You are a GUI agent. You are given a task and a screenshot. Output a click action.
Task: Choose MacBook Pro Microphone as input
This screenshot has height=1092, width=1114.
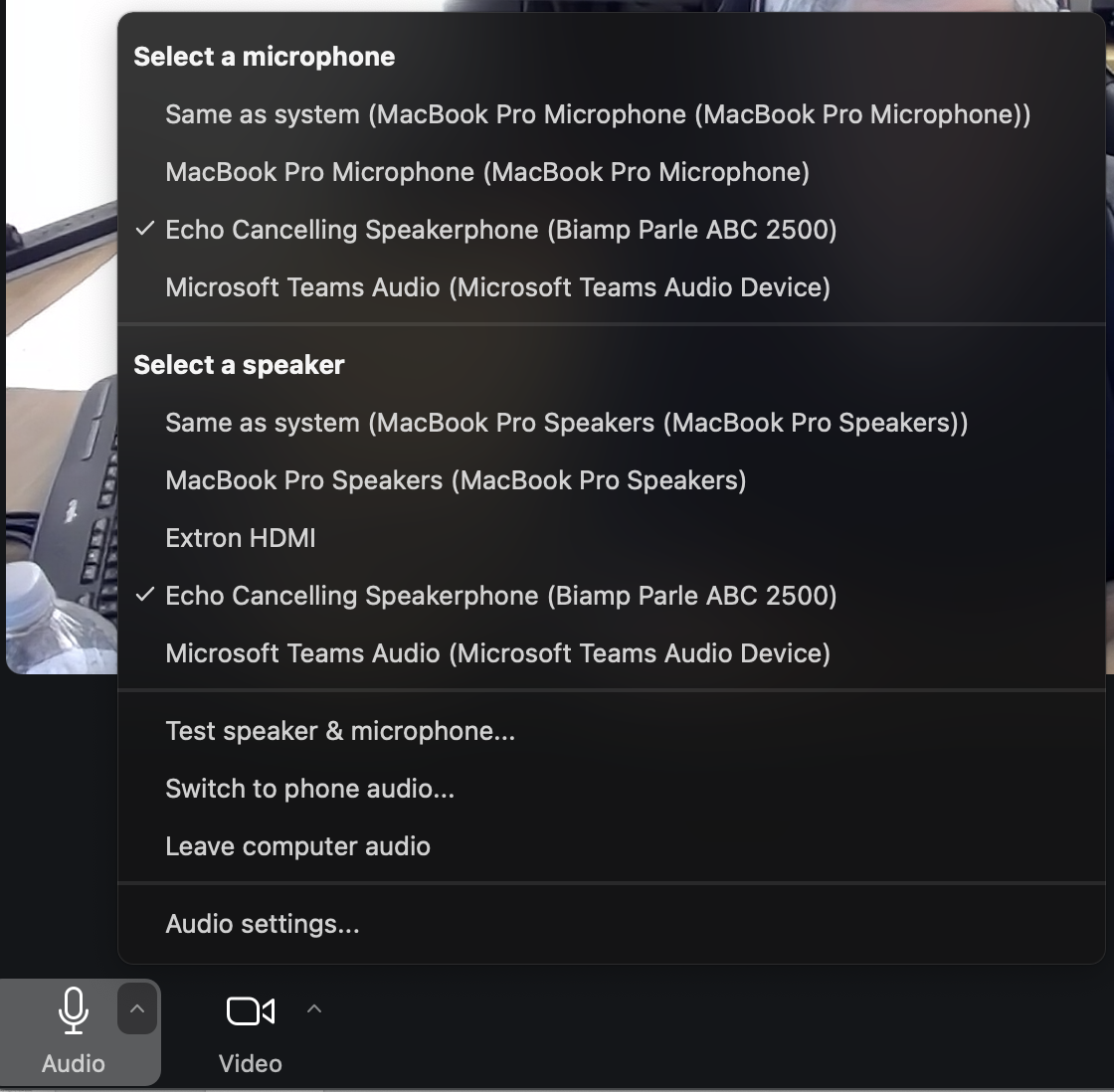pos(611,172)
